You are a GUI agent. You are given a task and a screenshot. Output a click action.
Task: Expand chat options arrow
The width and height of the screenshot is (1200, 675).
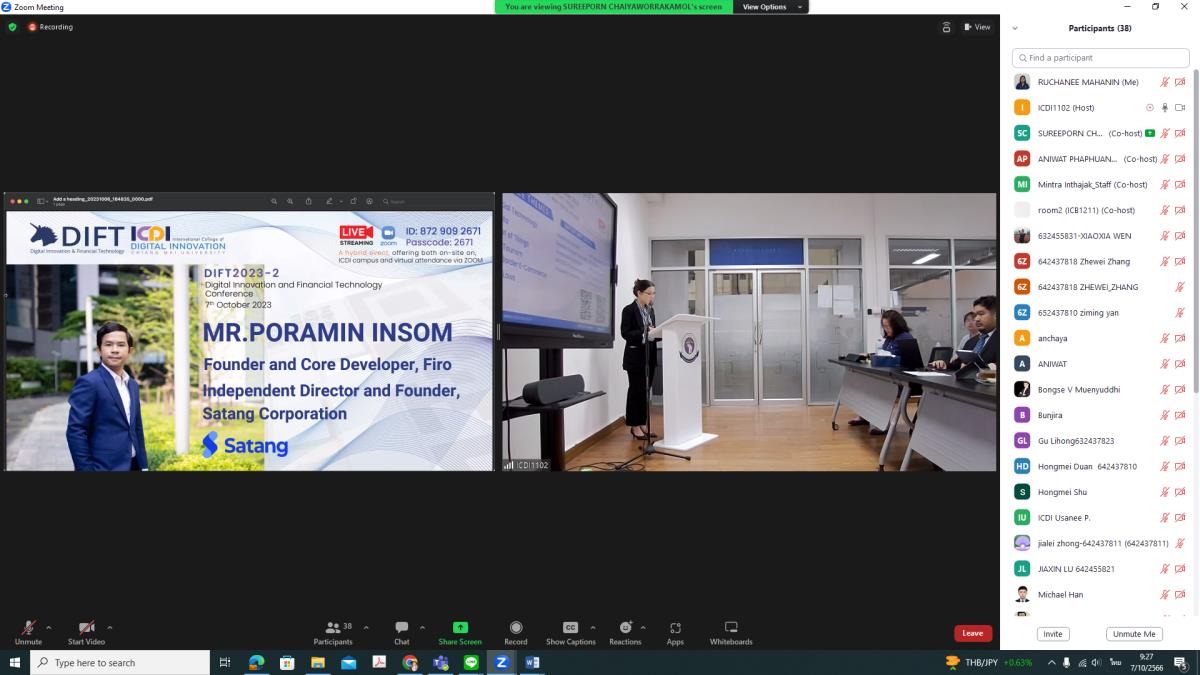tap(422, 628)
